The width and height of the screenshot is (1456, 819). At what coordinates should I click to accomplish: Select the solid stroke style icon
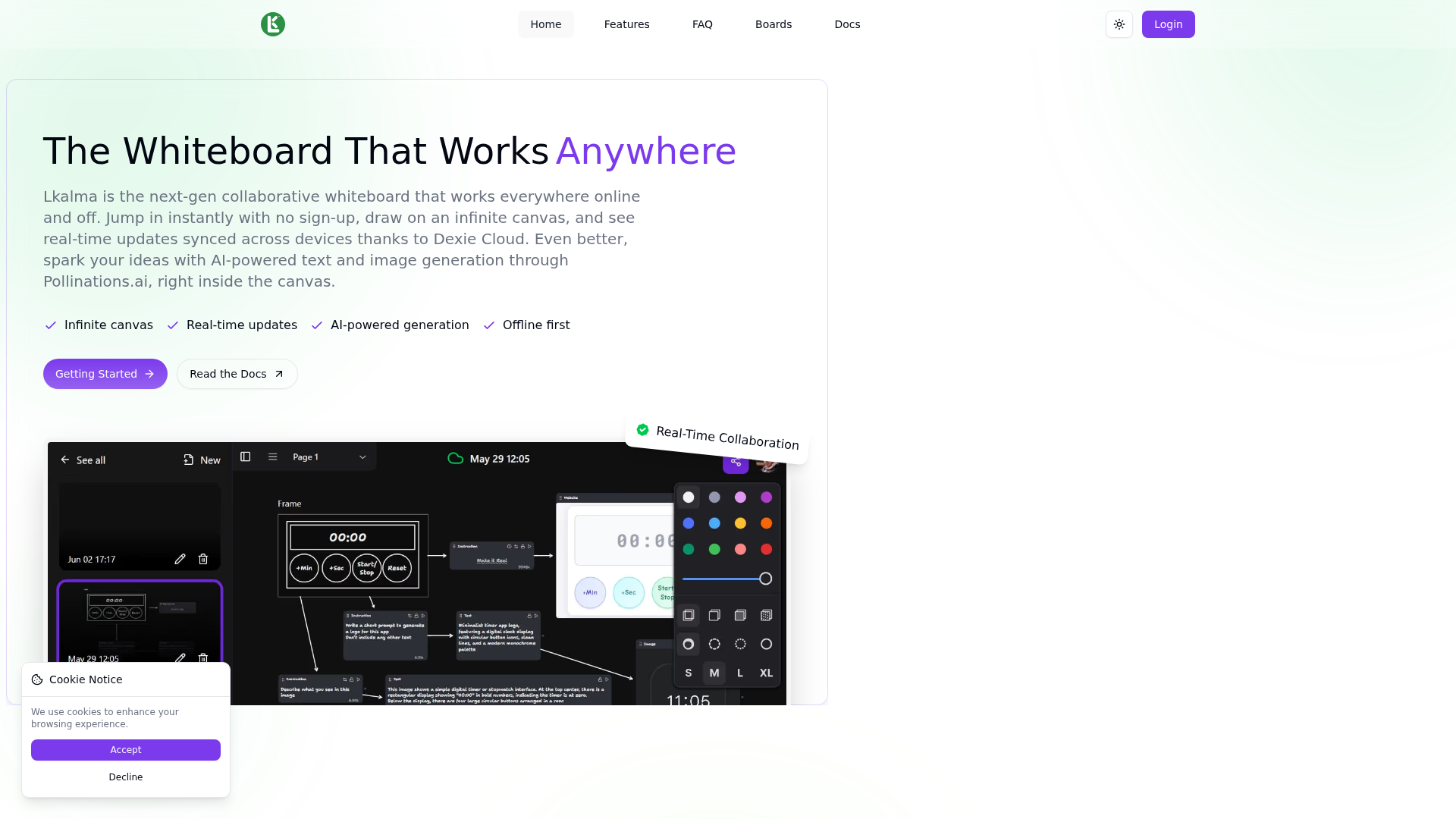tap(767, 644)
